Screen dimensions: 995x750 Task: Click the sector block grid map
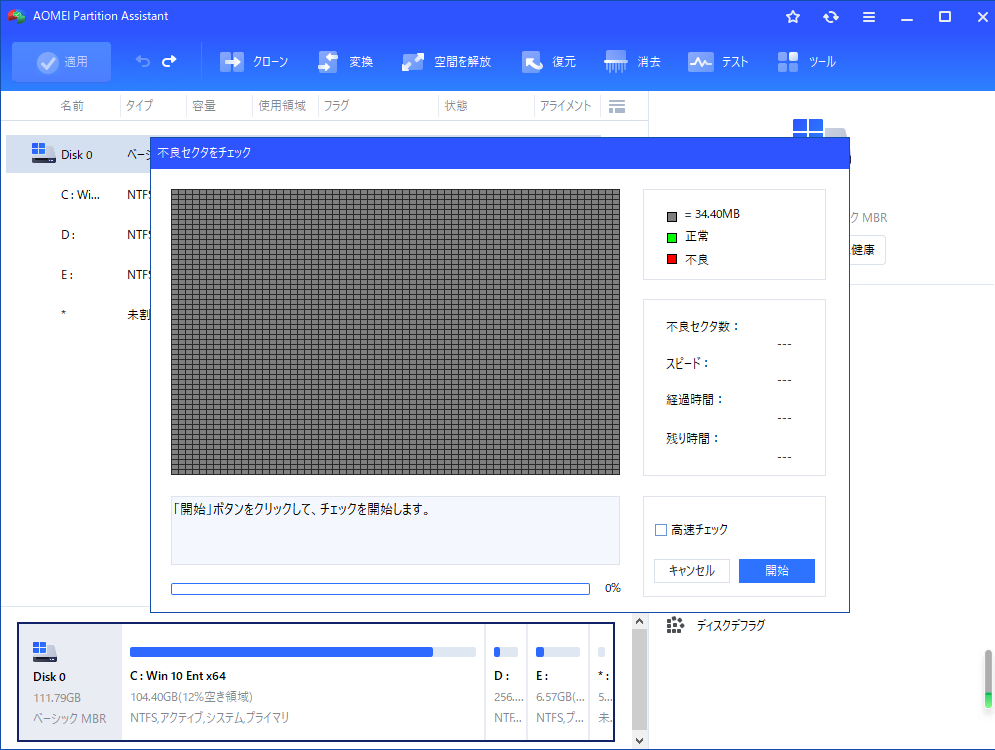395,332
